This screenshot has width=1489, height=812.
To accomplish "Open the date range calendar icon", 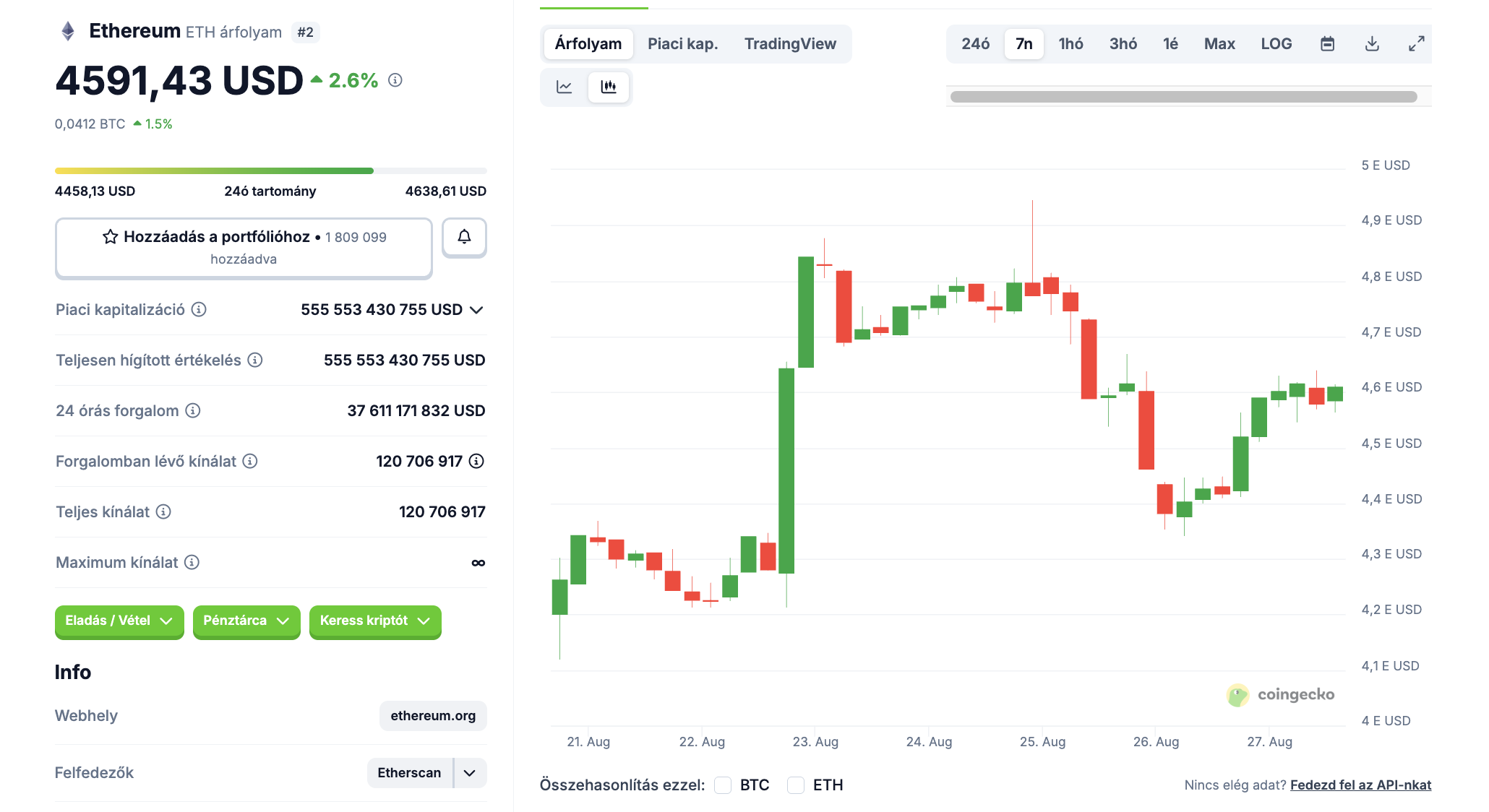I will (x=1327, y=43).
